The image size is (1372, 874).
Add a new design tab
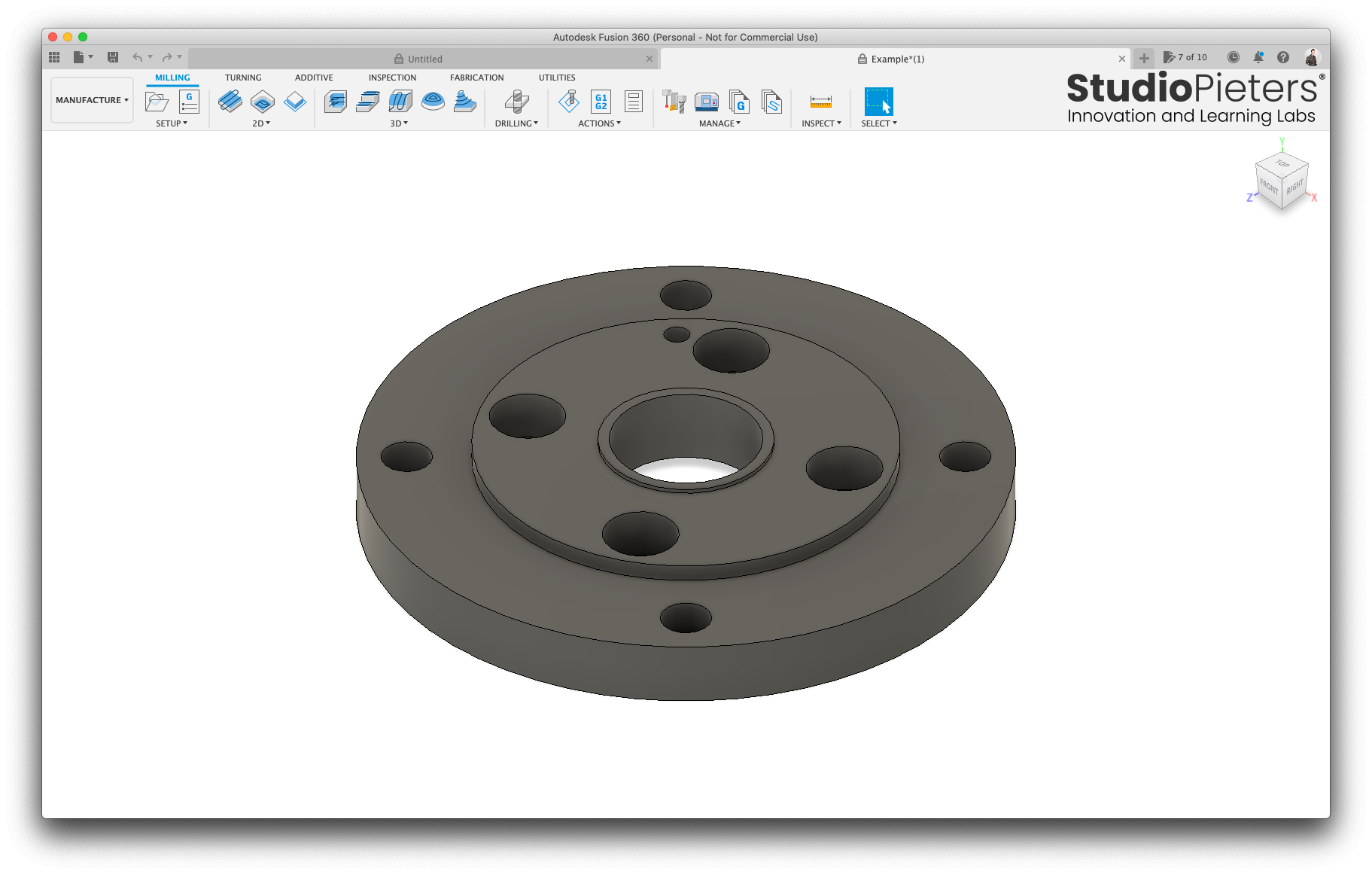(1144, 58)
